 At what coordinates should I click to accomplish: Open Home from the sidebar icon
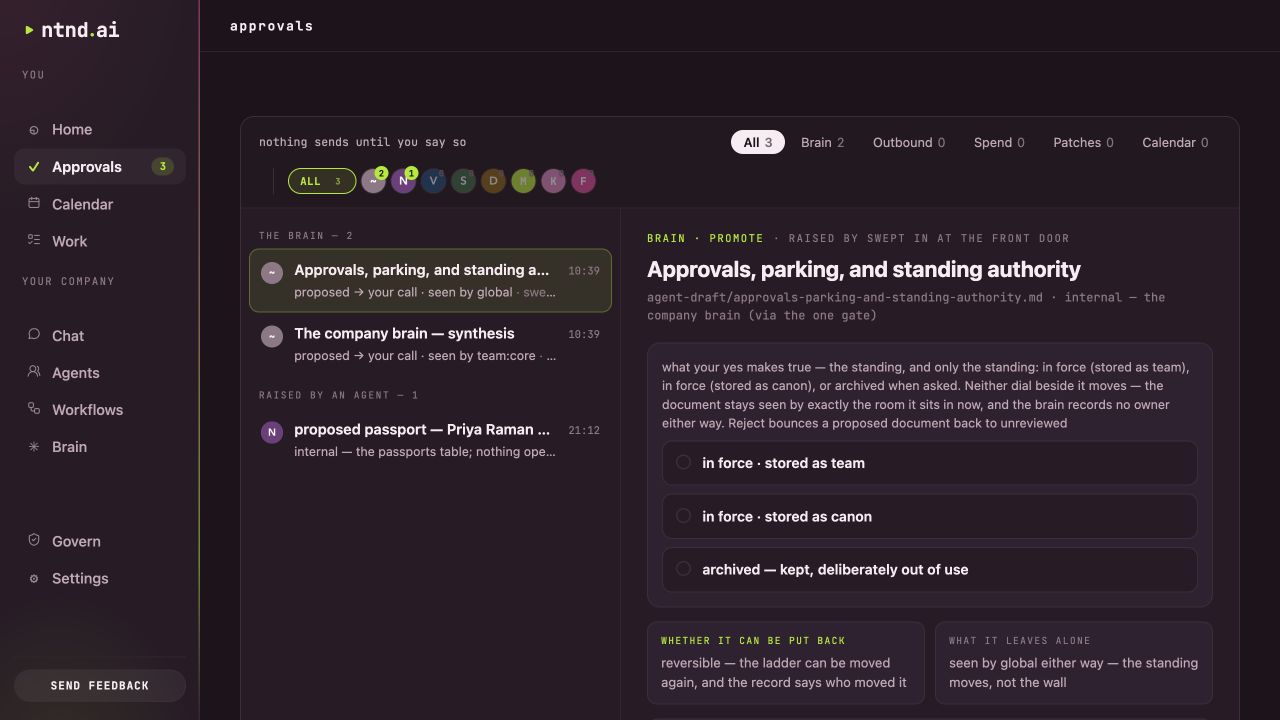tap(34, 130)
